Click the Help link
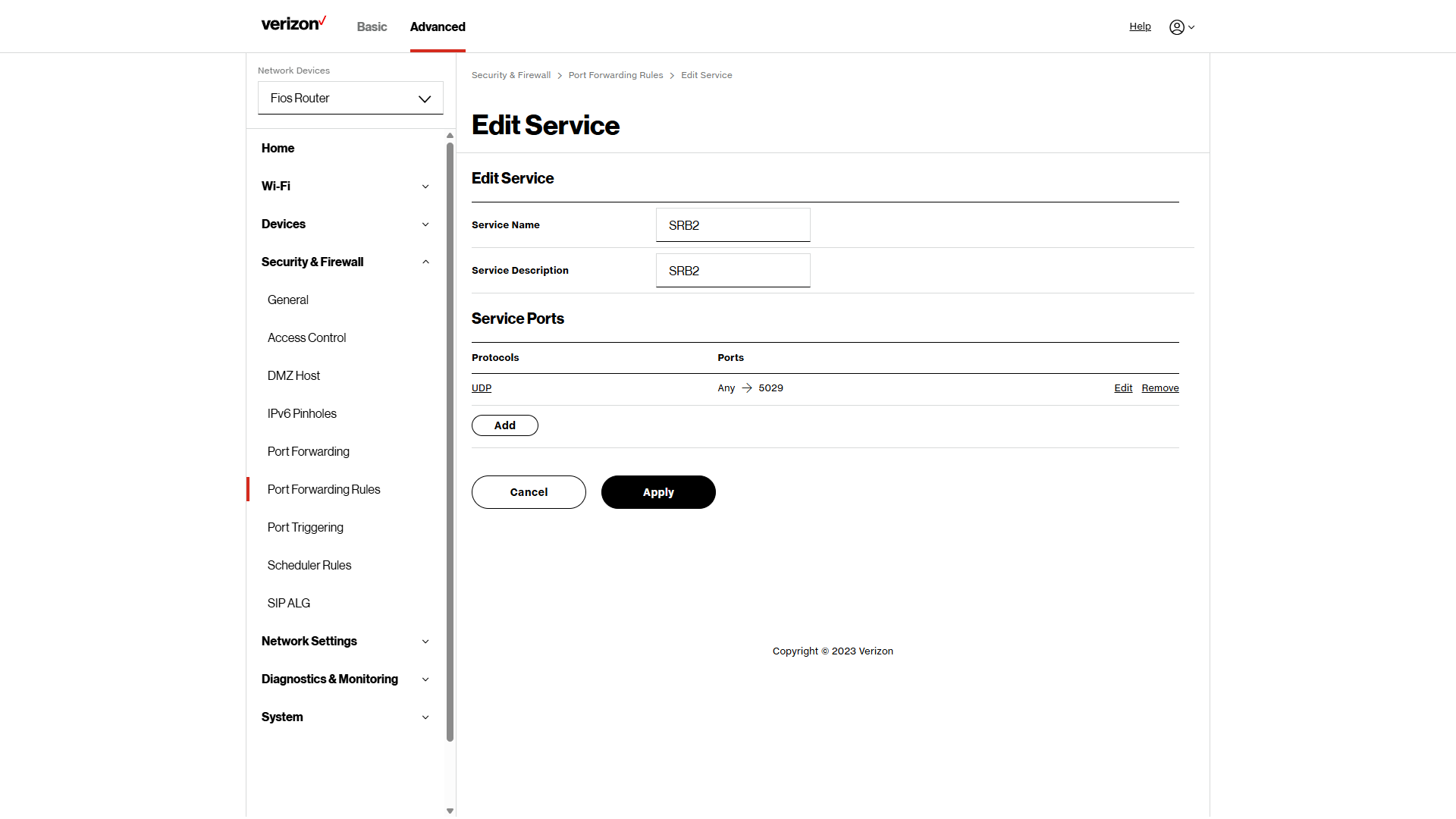The width and height of the screenshot is (1456, 819). tap(1140, 27)
